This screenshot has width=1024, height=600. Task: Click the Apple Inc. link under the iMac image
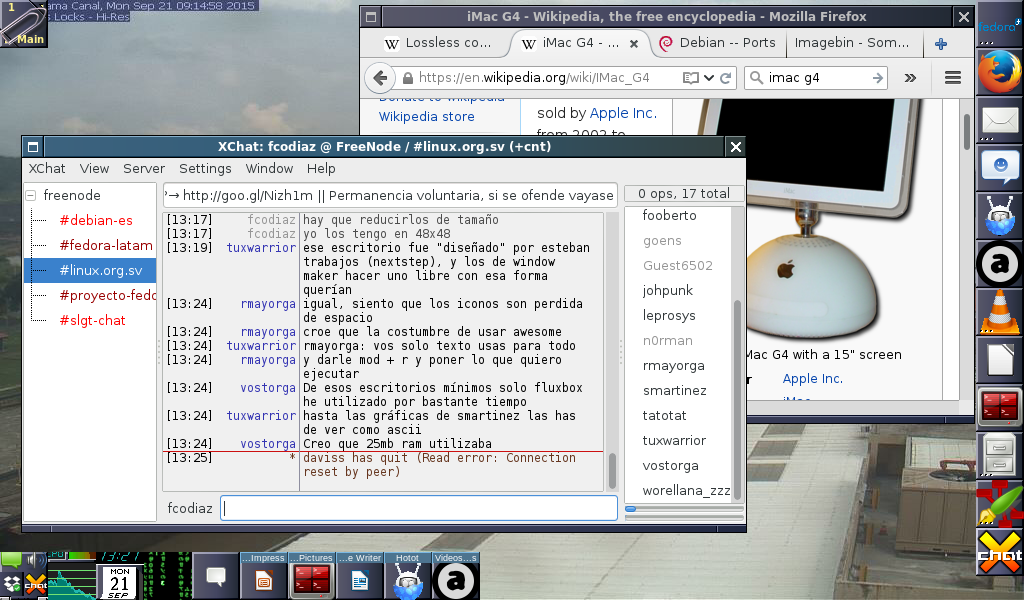click(x=812, y=379)
